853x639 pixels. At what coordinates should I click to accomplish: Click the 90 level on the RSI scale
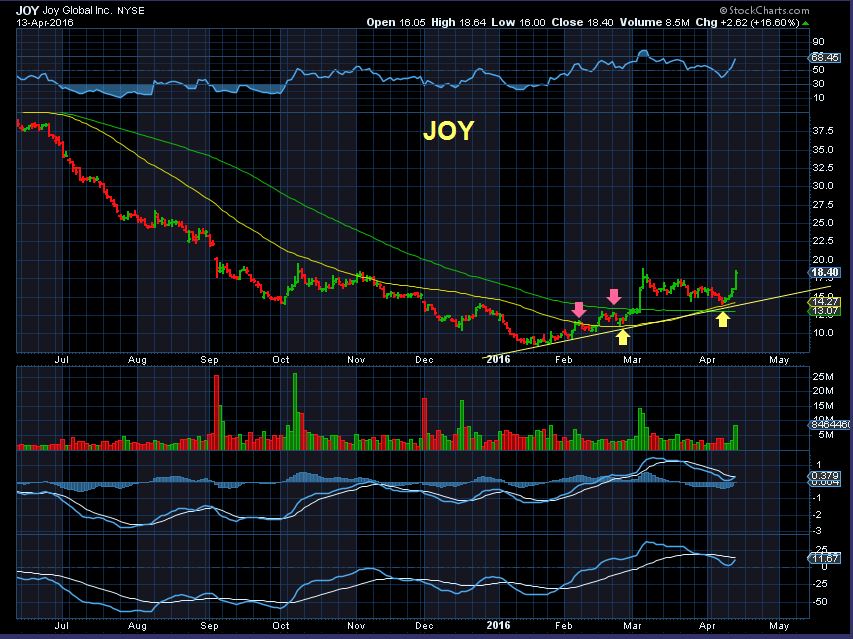click(818, 42)
